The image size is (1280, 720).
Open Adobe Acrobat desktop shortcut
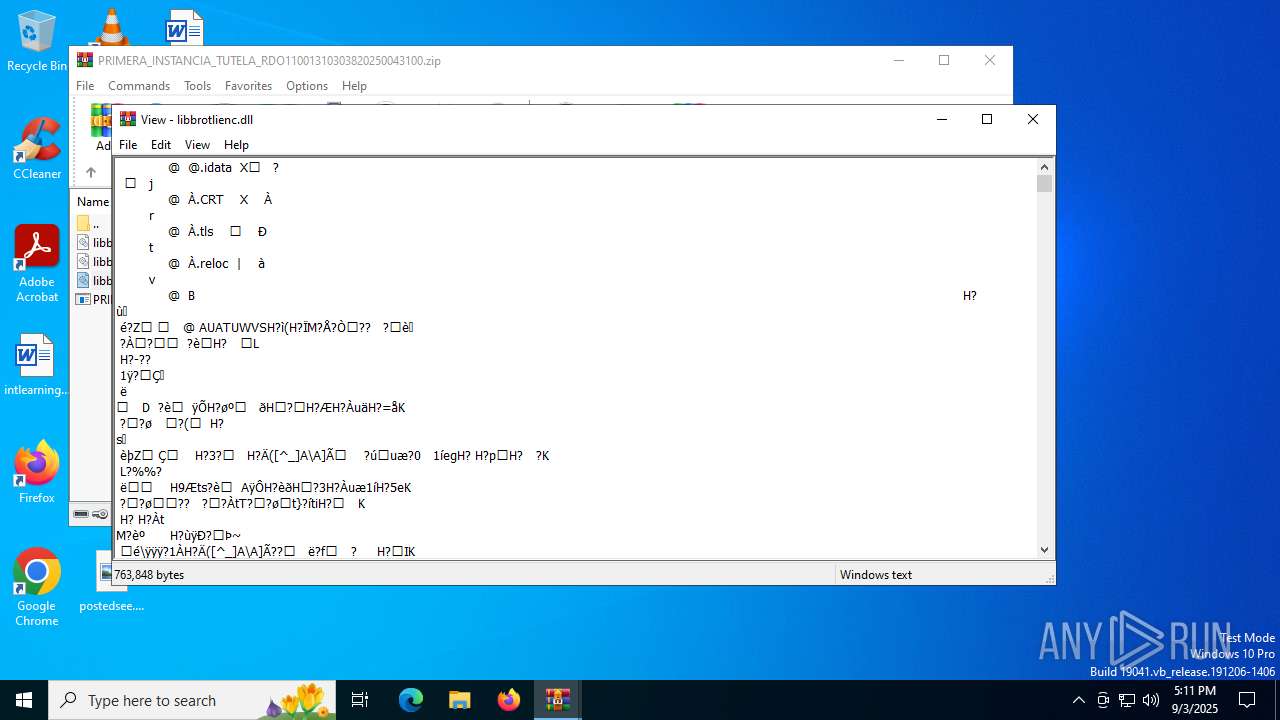click(37, 264)
